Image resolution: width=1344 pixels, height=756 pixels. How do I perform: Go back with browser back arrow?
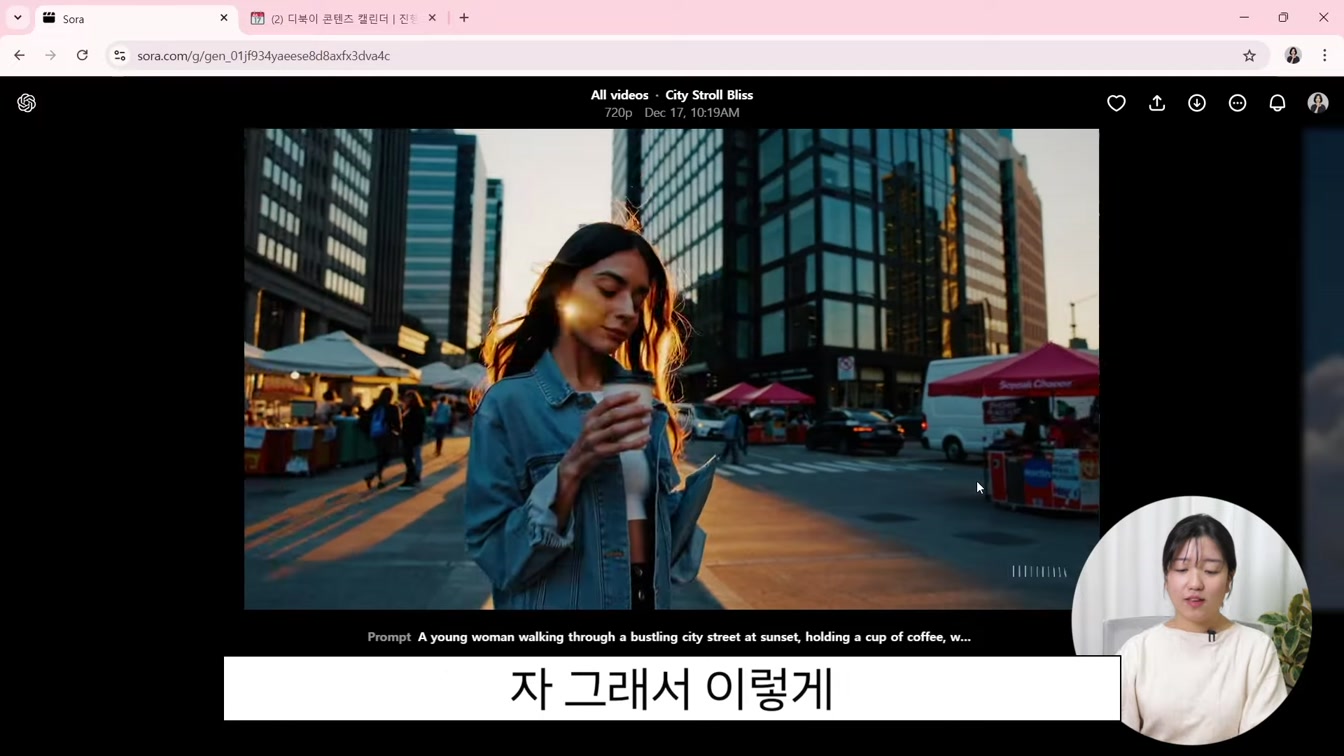pyautogui.click(x=19, y=56)
